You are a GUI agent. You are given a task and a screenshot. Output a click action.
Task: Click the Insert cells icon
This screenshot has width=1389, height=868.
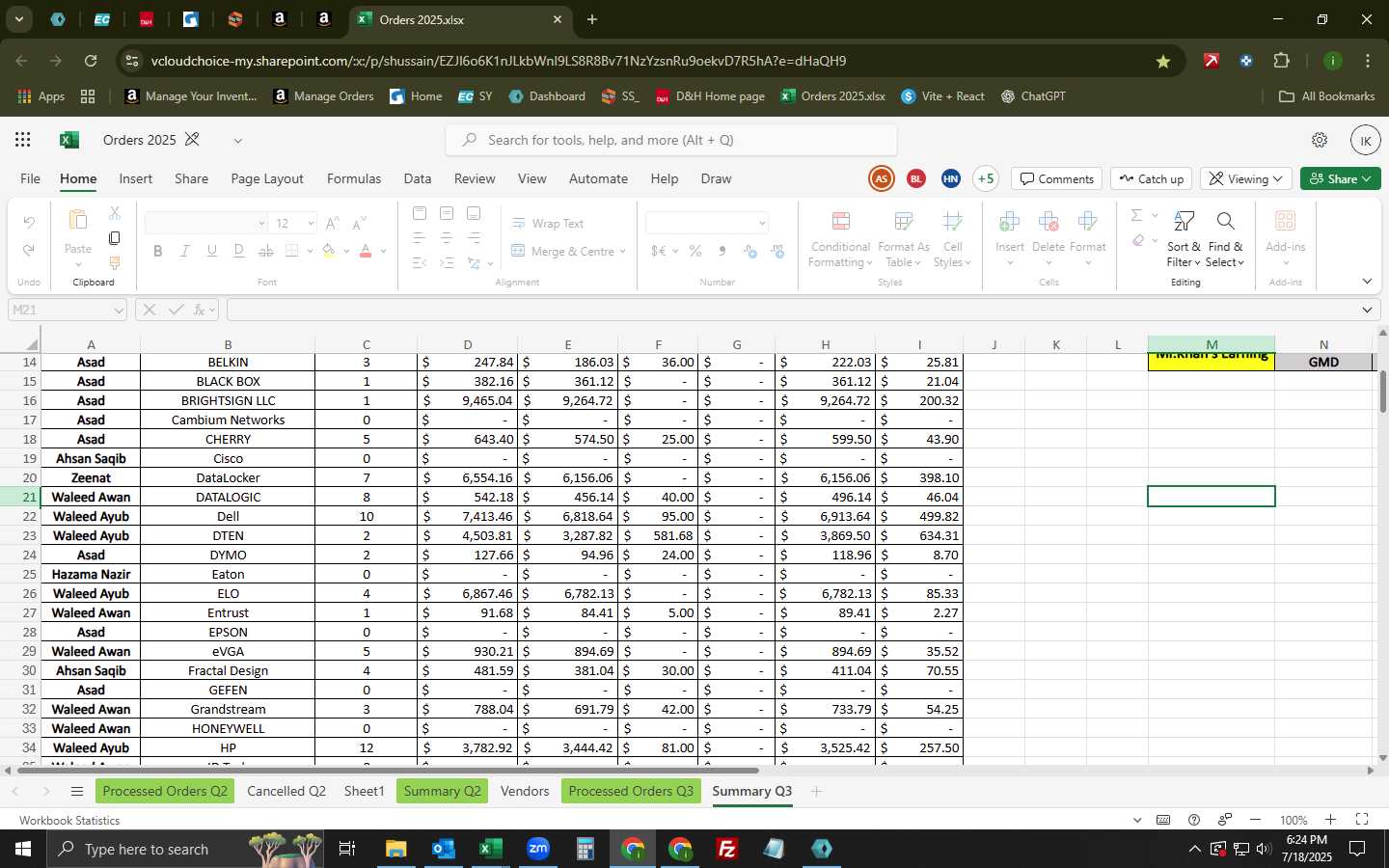[x=1010, y=223]
